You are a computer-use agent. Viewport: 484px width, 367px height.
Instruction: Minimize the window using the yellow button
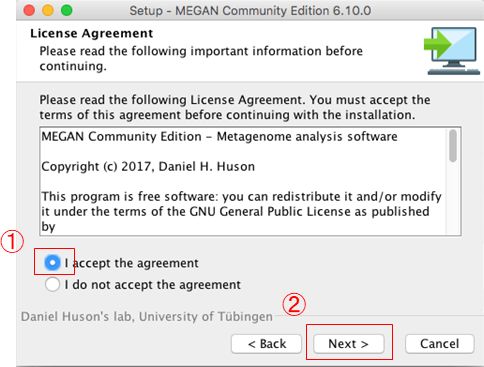coord(48,10)
